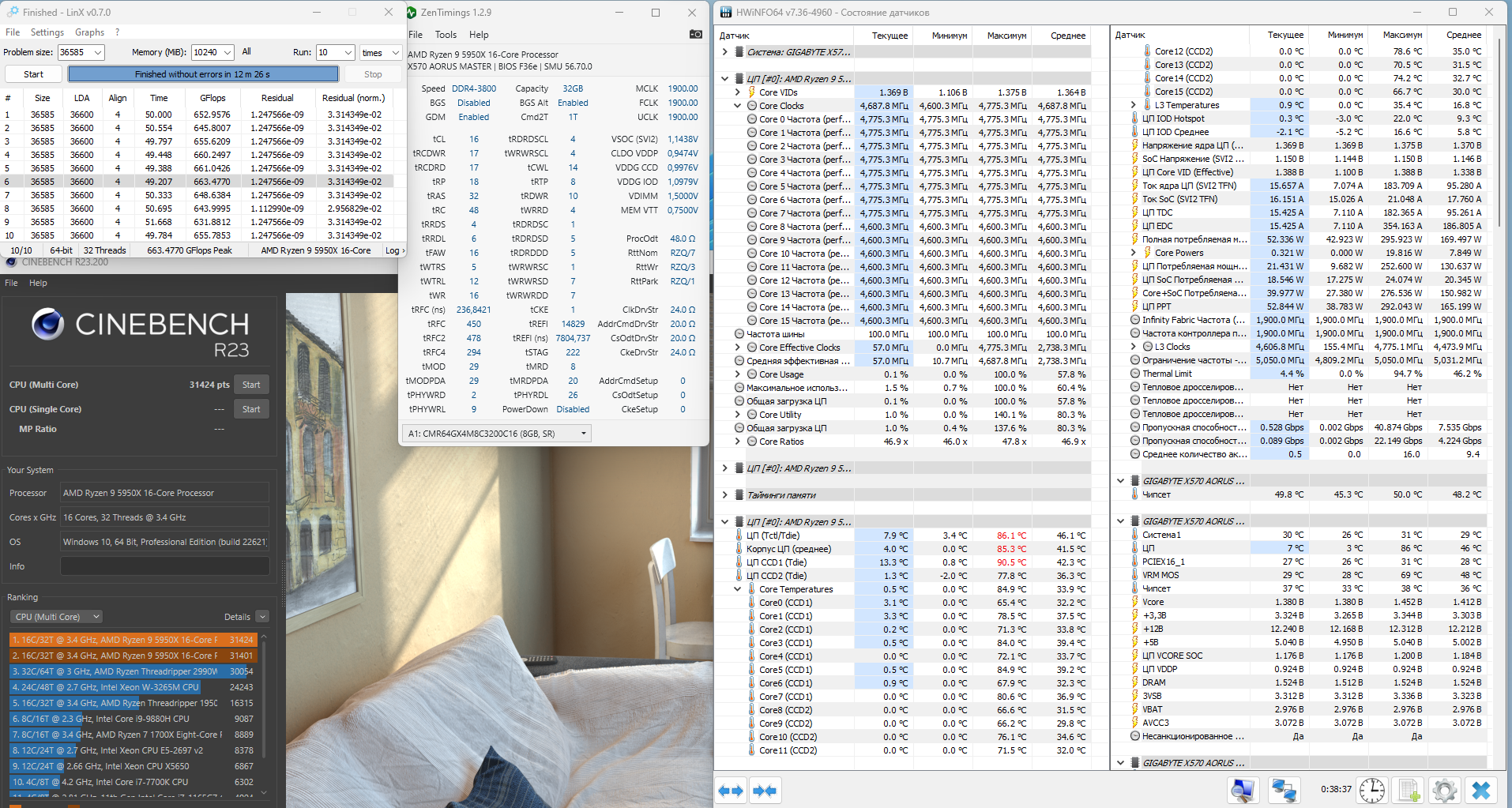Take ZenTimings screenshot with camera icon

tap(695, 34)
